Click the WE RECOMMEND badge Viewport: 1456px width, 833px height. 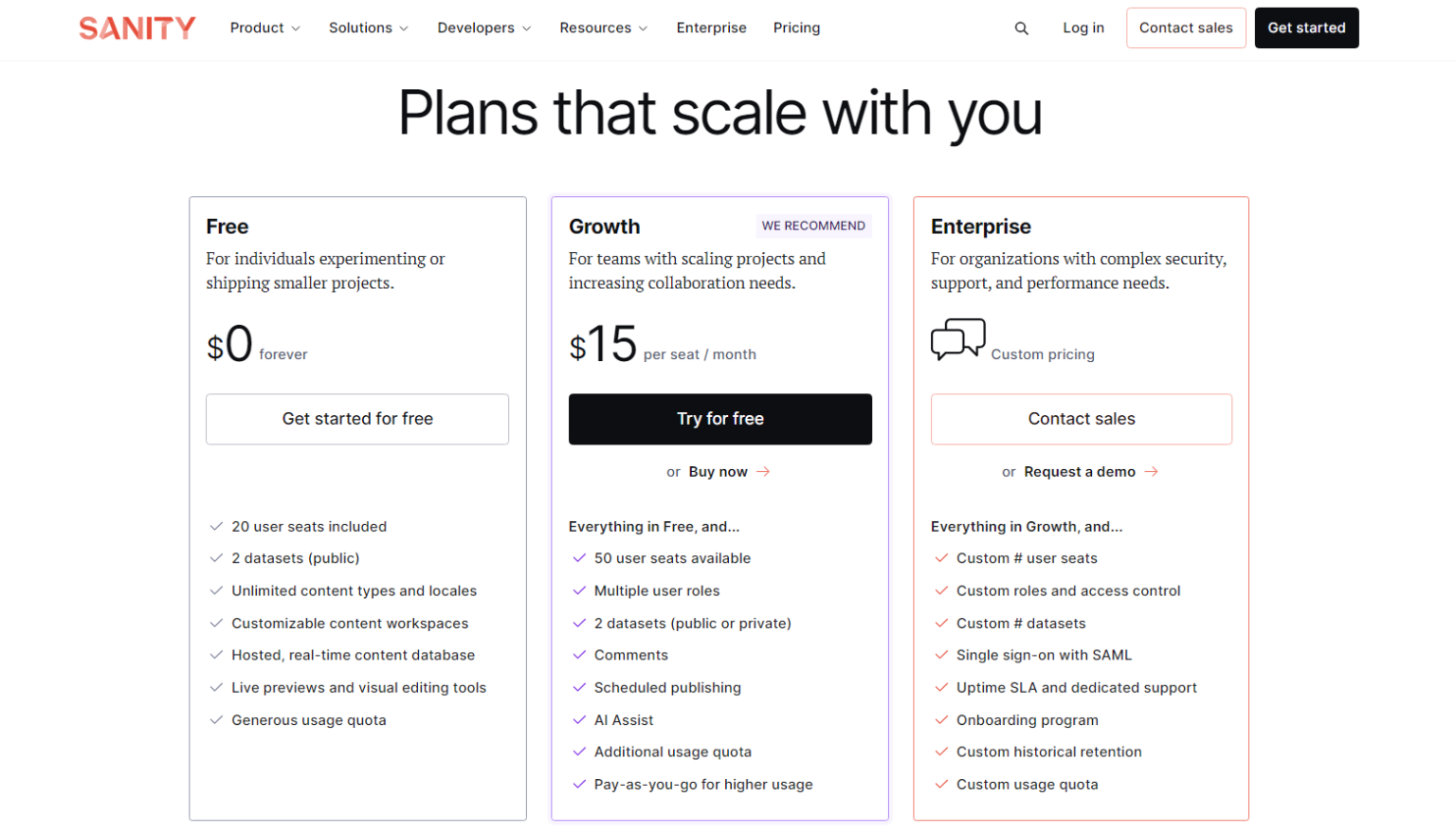(813, 226)
